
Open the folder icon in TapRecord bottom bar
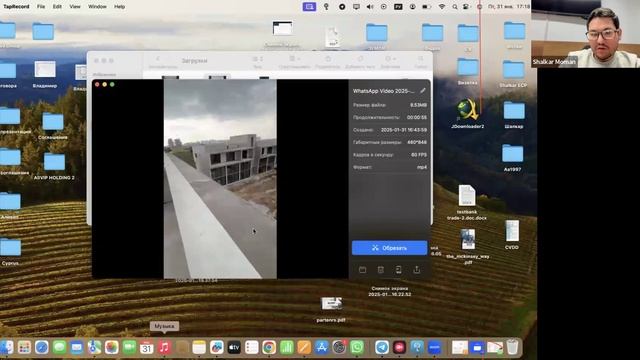(362, 270)
